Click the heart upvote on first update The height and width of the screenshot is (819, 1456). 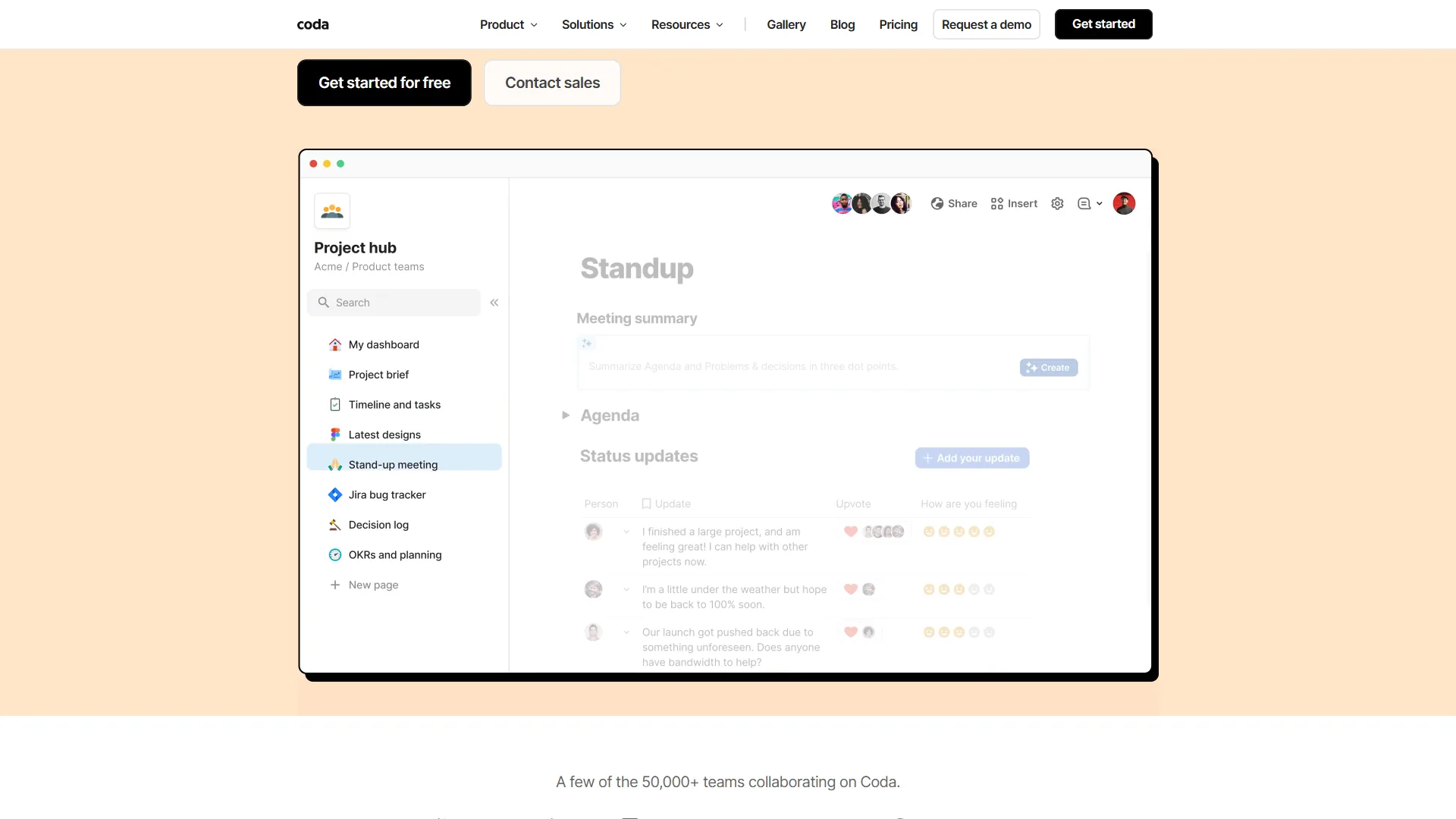click(x=851, y=532)
